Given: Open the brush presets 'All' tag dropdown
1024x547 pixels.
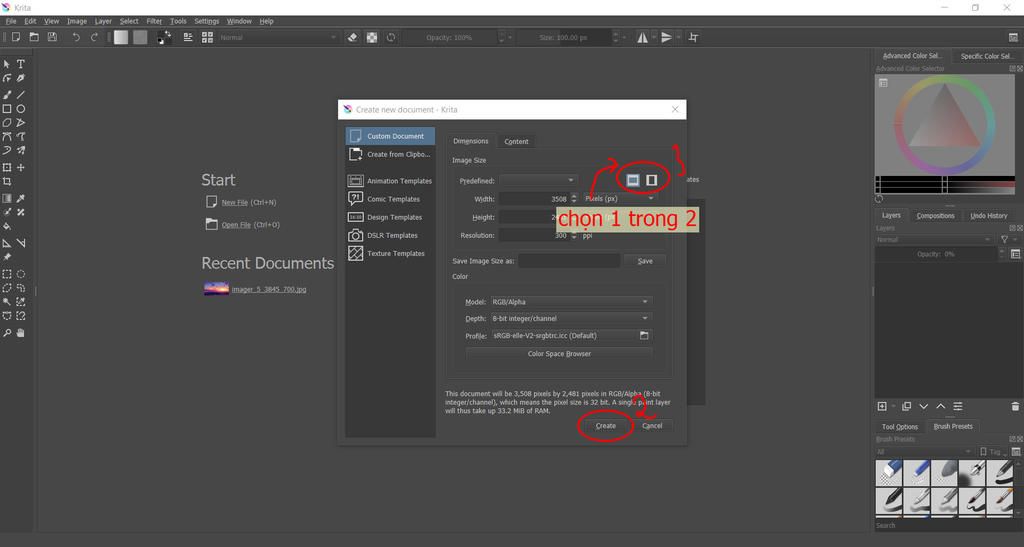Looking at the screenshot, I should pyautogui.click(x=924, y=452).
